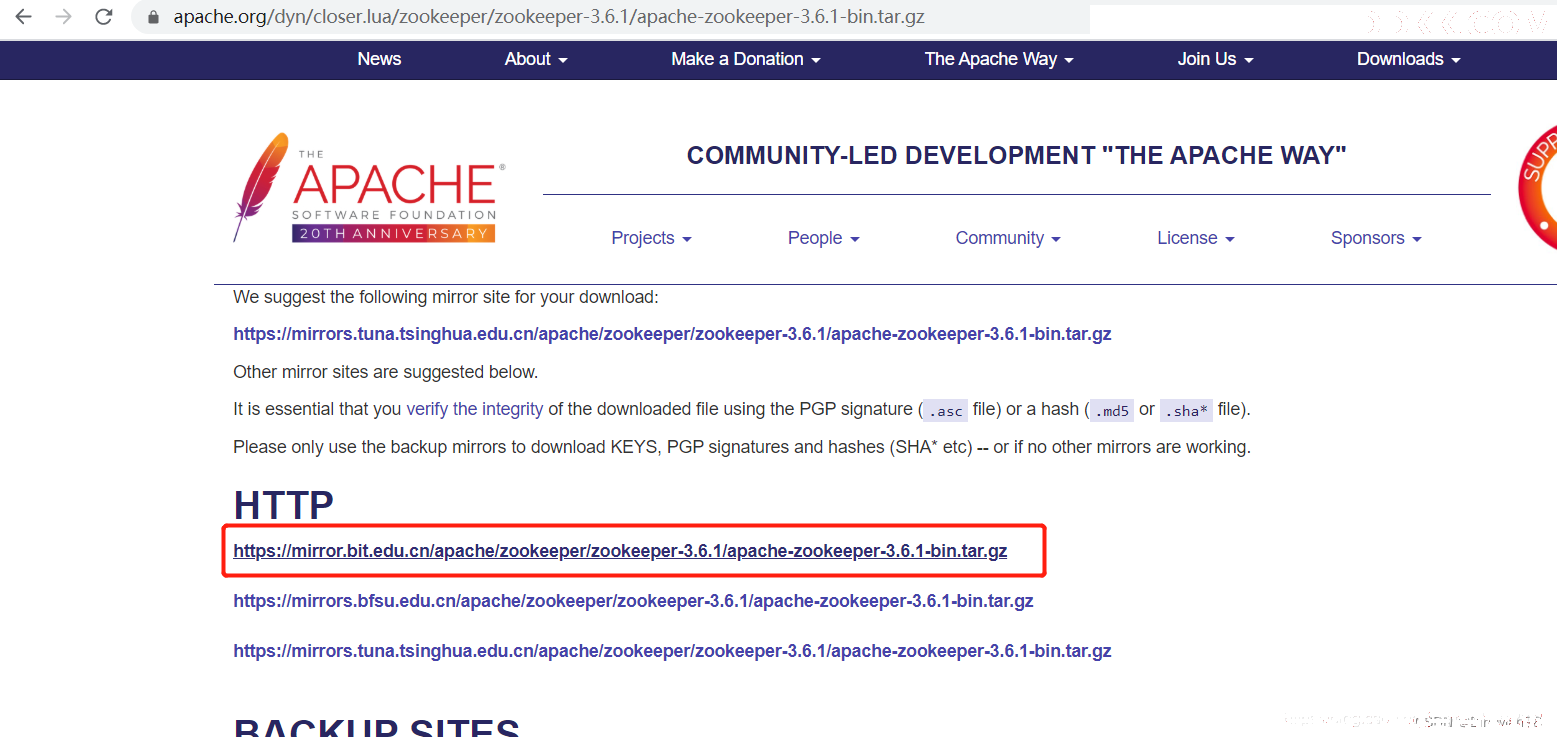Click the BACKUP SITES heading
1557x737 pixels.
377,727
